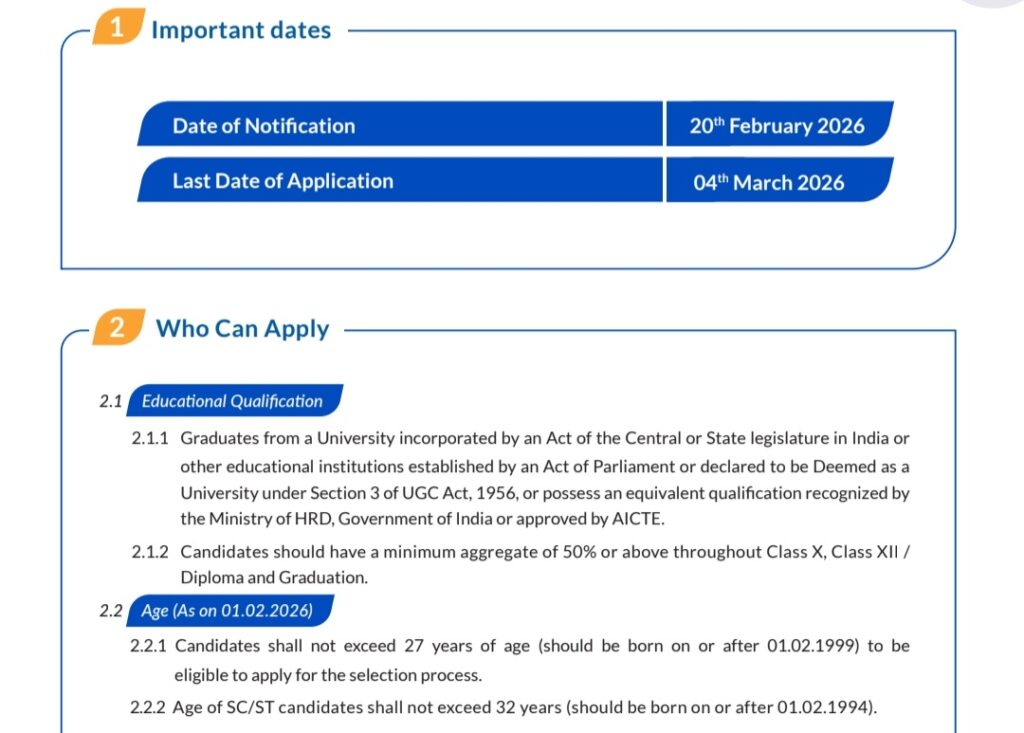Click the paragraph about Graduates from a University

[545, 479]
